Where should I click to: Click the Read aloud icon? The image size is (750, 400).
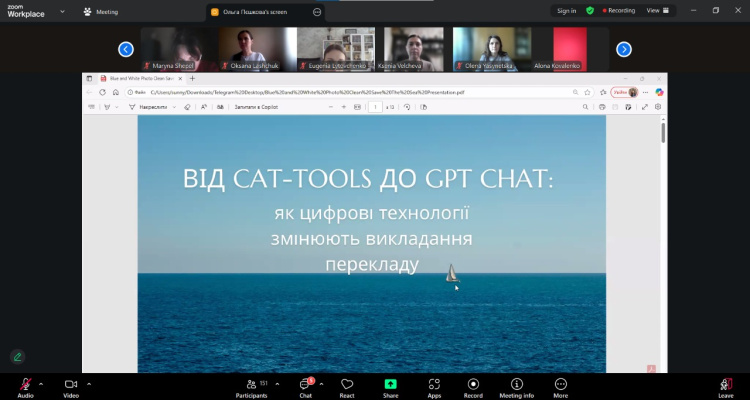click(204, 107)
